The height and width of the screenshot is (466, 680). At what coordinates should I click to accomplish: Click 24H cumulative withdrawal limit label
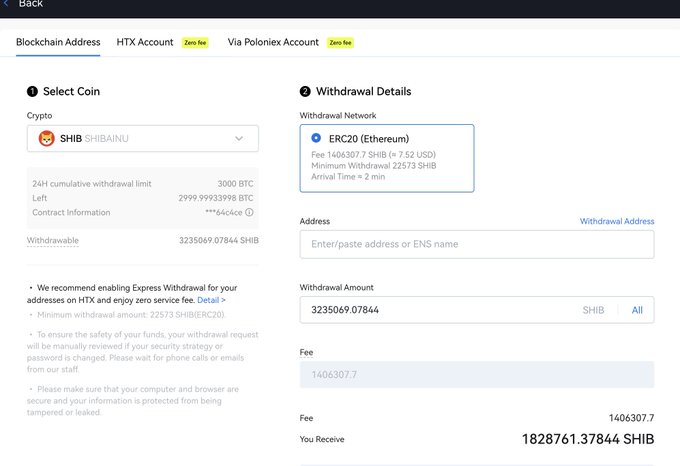click(x=92, y=184)
